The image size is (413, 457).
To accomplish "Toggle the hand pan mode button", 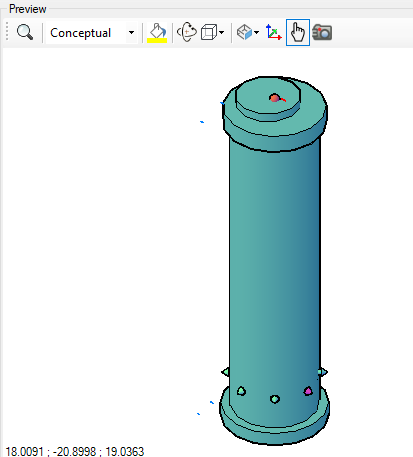I will pos(298,32).
